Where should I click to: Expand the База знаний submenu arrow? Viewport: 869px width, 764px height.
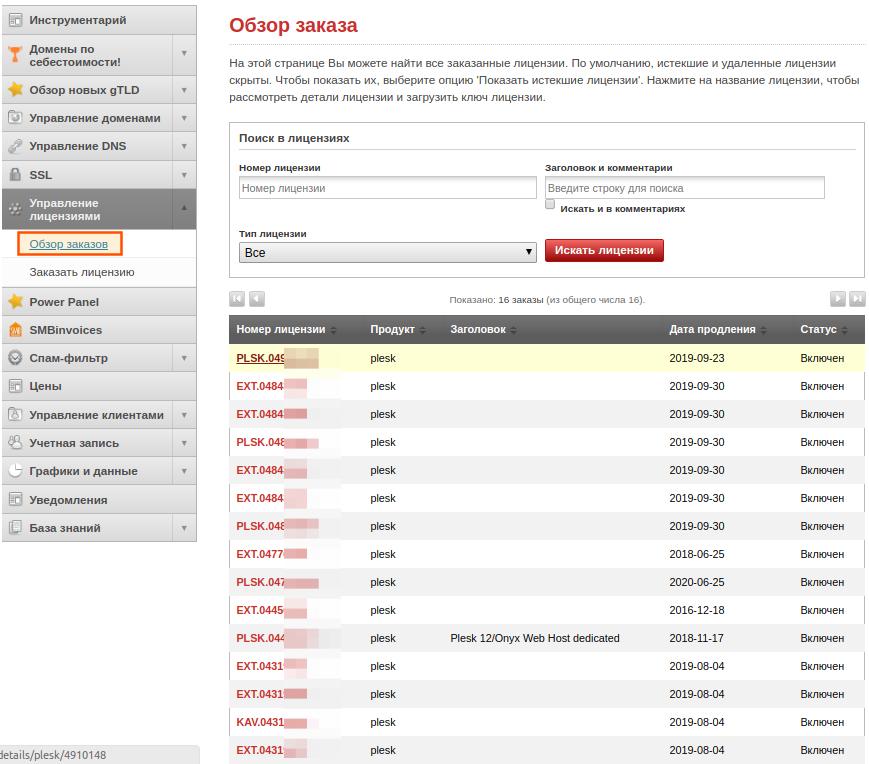(184, 528)
